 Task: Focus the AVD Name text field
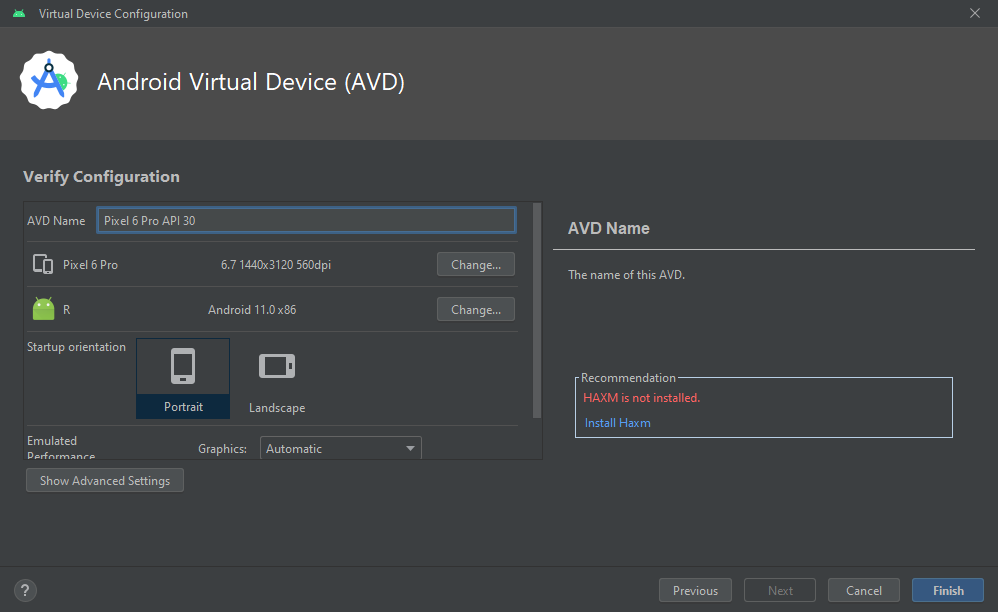[306, 220]
